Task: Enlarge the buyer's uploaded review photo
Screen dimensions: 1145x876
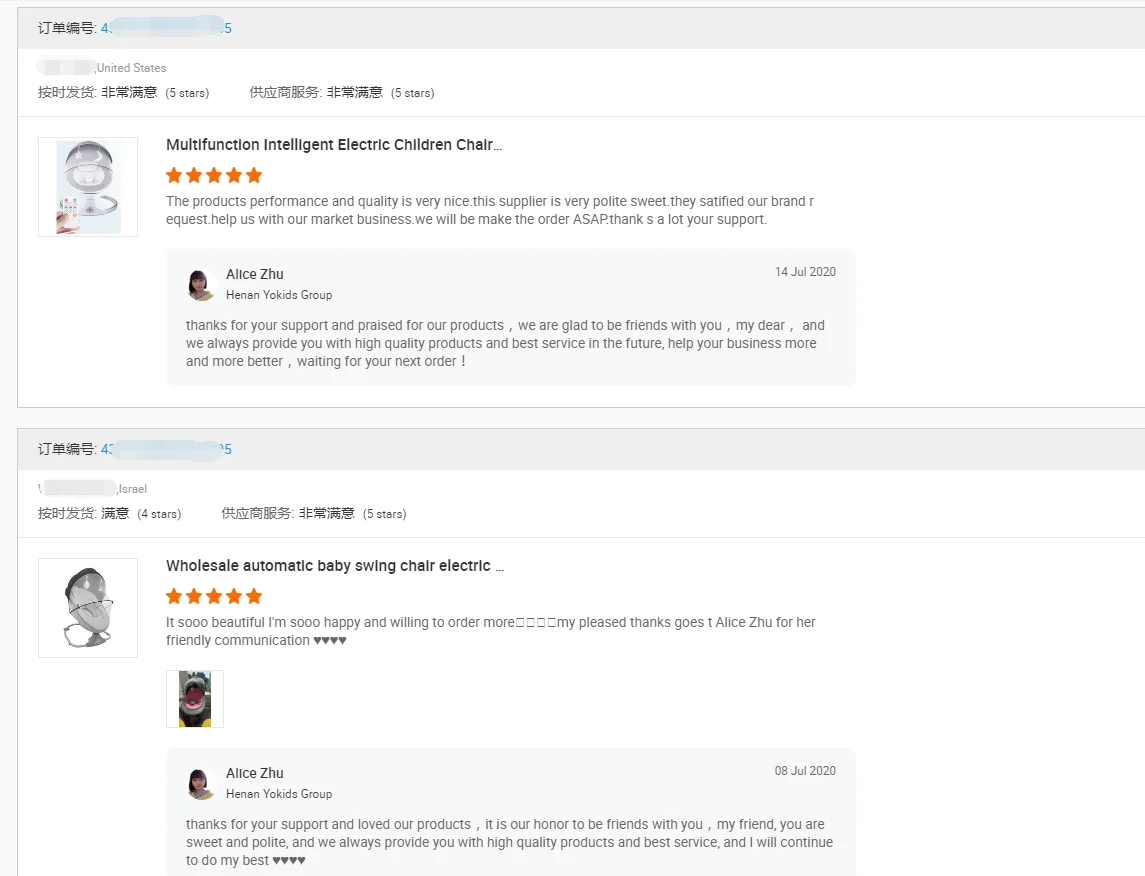Action: 195,699
